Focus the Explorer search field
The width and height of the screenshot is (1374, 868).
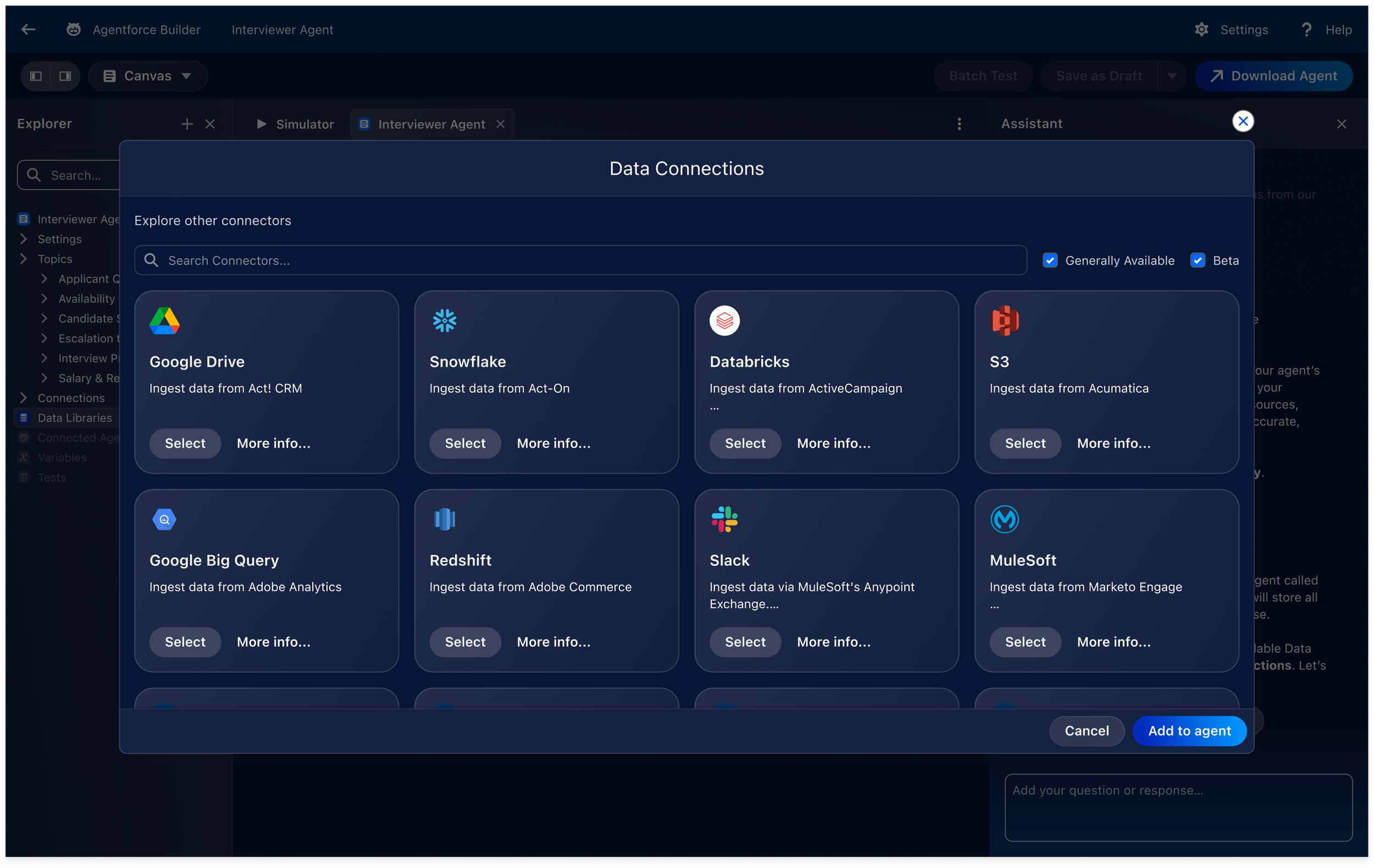tap(69, 175)
